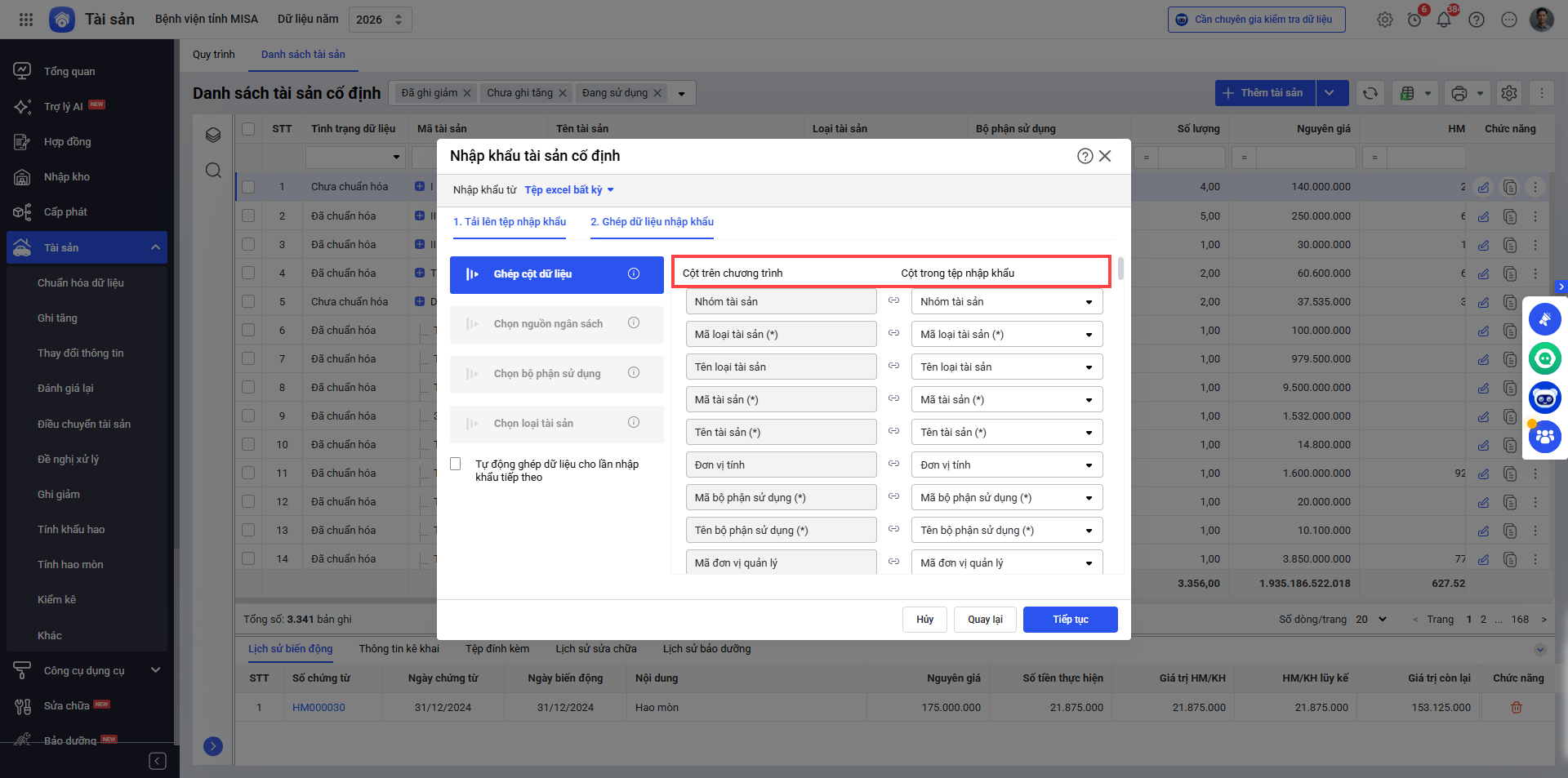Expand the Tệp excel bất kỳ source dropdown
Image resolution: width=1568 pixels, height=778 pixels.
pyautogui.click(x=569, y=190)
